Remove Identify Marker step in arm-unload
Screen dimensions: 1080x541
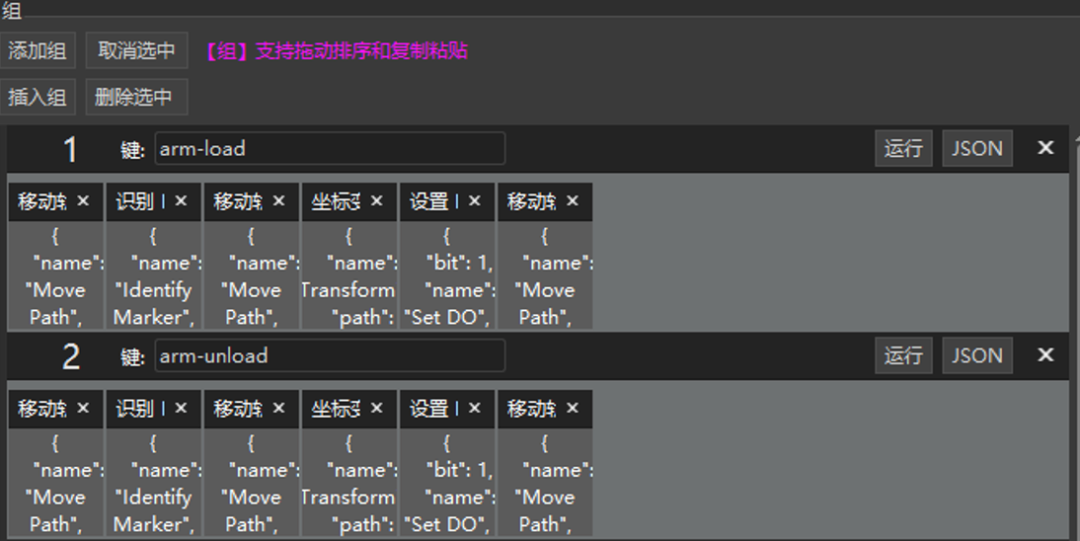(x=181, y=408)
